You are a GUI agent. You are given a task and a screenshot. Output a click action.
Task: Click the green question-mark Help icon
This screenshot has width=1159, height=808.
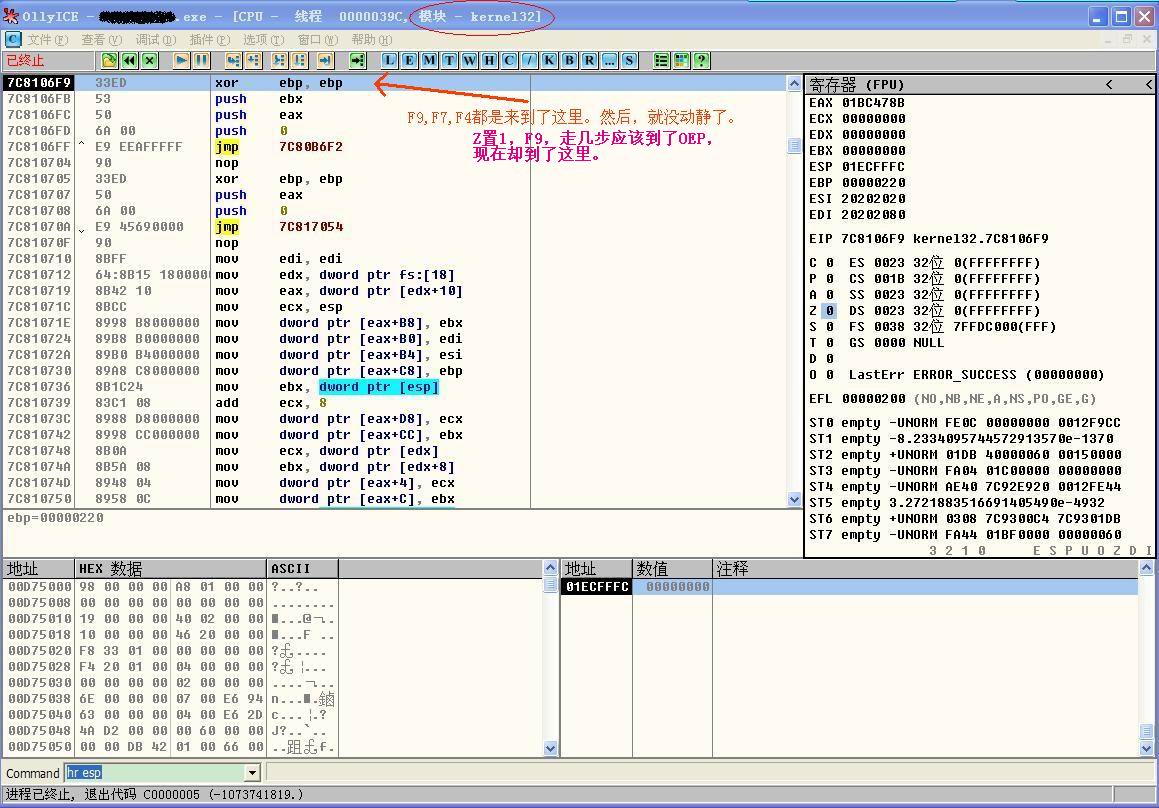pyautogui.click(x=701, y=60)
